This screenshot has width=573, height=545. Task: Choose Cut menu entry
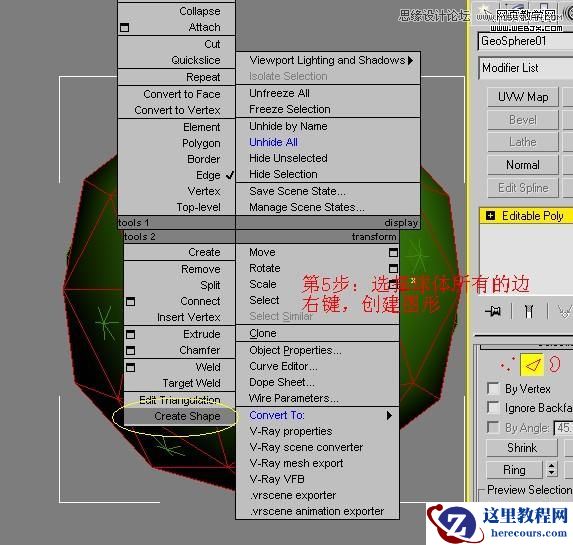coord(212,44)
